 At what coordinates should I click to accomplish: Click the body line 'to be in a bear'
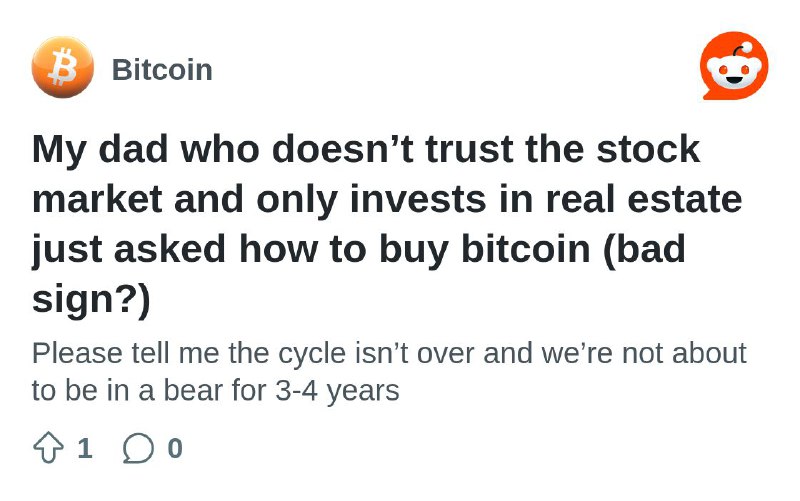(x=215, y=391)
